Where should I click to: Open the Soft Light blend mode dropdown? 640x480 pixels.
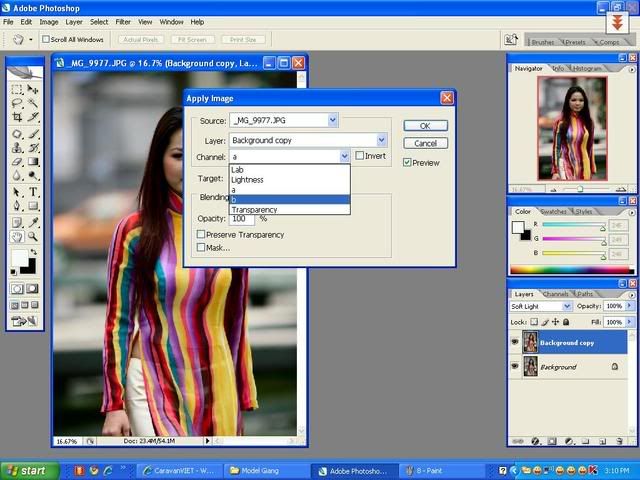point(567,306)
